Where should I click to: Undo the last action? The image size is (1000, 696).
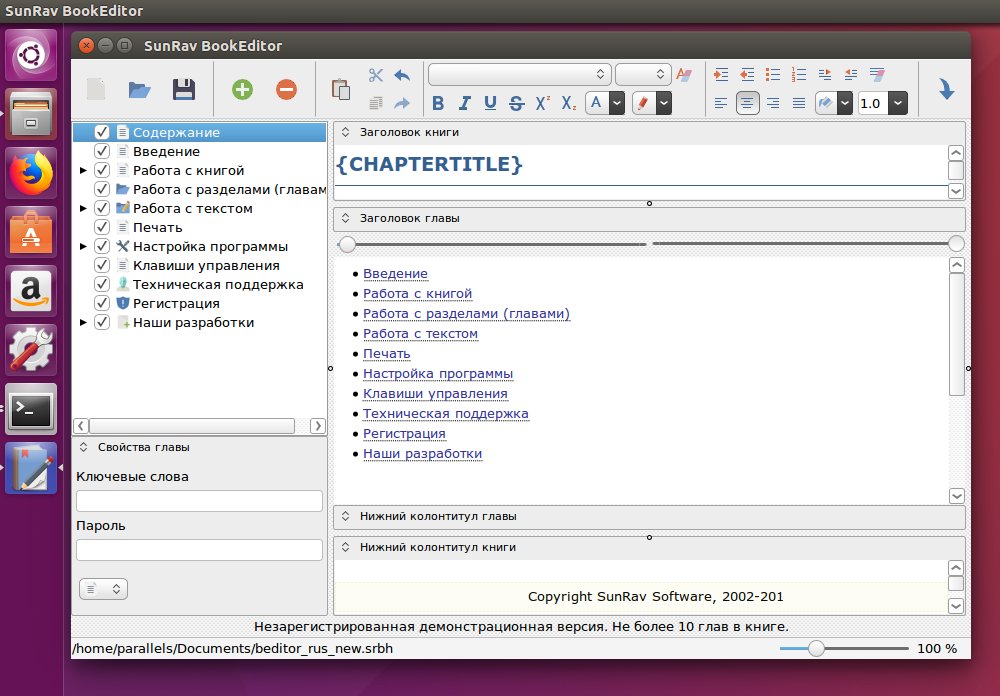coord(402,75)
